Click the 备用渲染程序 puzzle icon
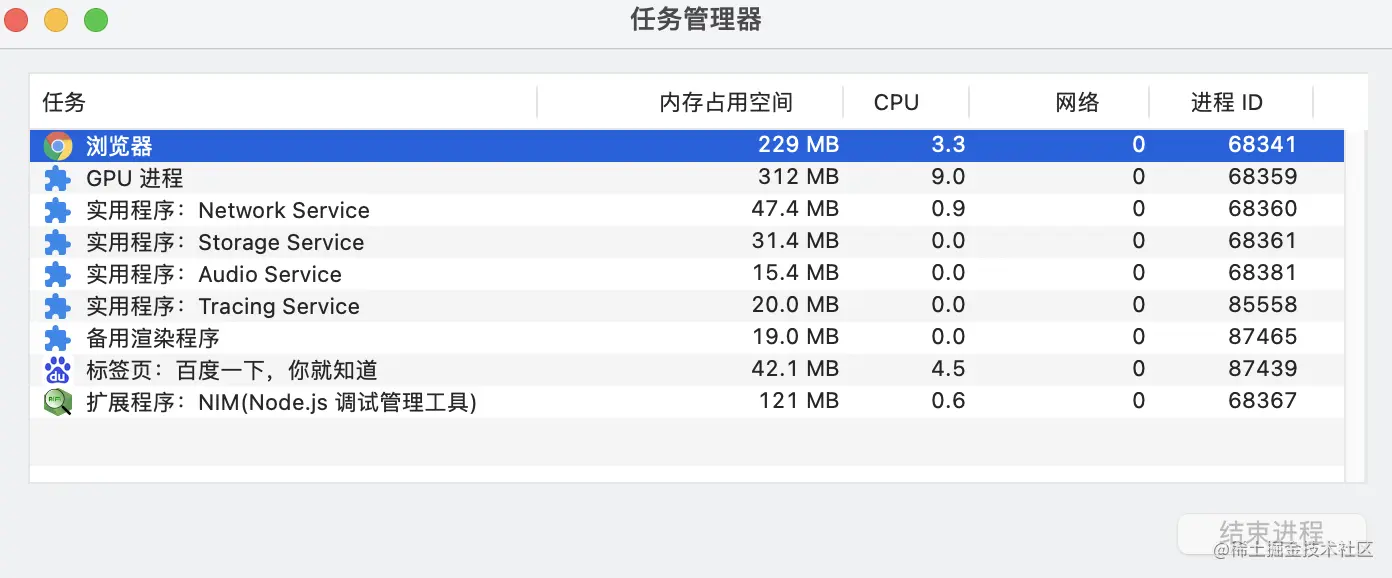 pos(57,337)
